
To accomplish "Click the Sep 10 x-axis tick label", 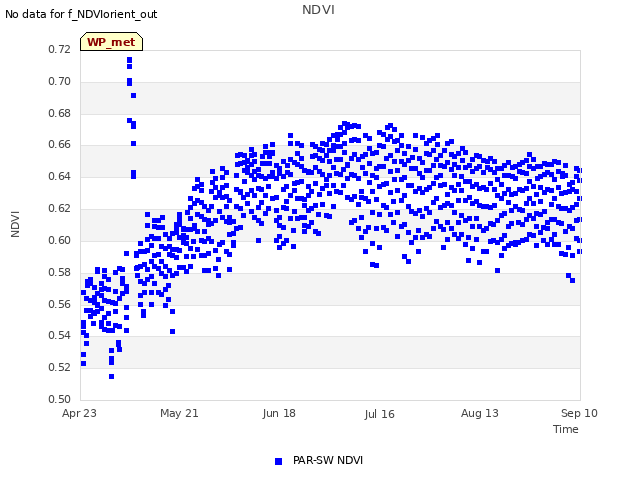I will 579,413.
